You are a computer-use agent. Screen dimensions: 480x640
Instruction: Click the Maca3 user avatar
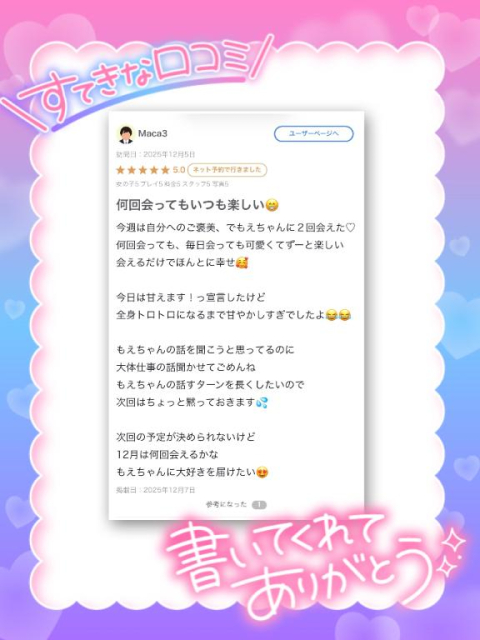coord(126,134)
